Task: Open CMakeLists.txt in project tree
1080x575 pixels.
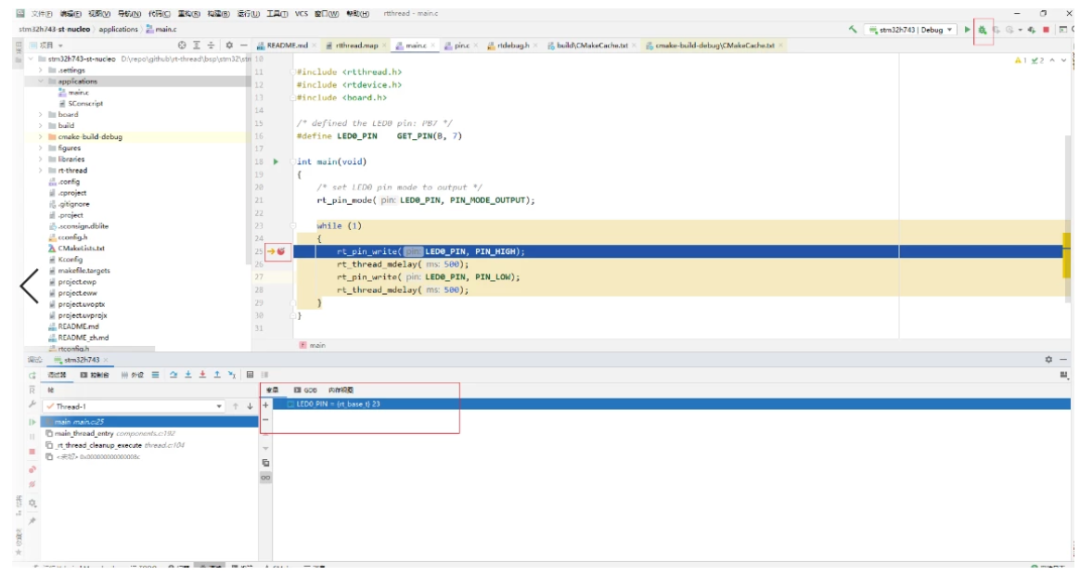Action: (80, 248)
